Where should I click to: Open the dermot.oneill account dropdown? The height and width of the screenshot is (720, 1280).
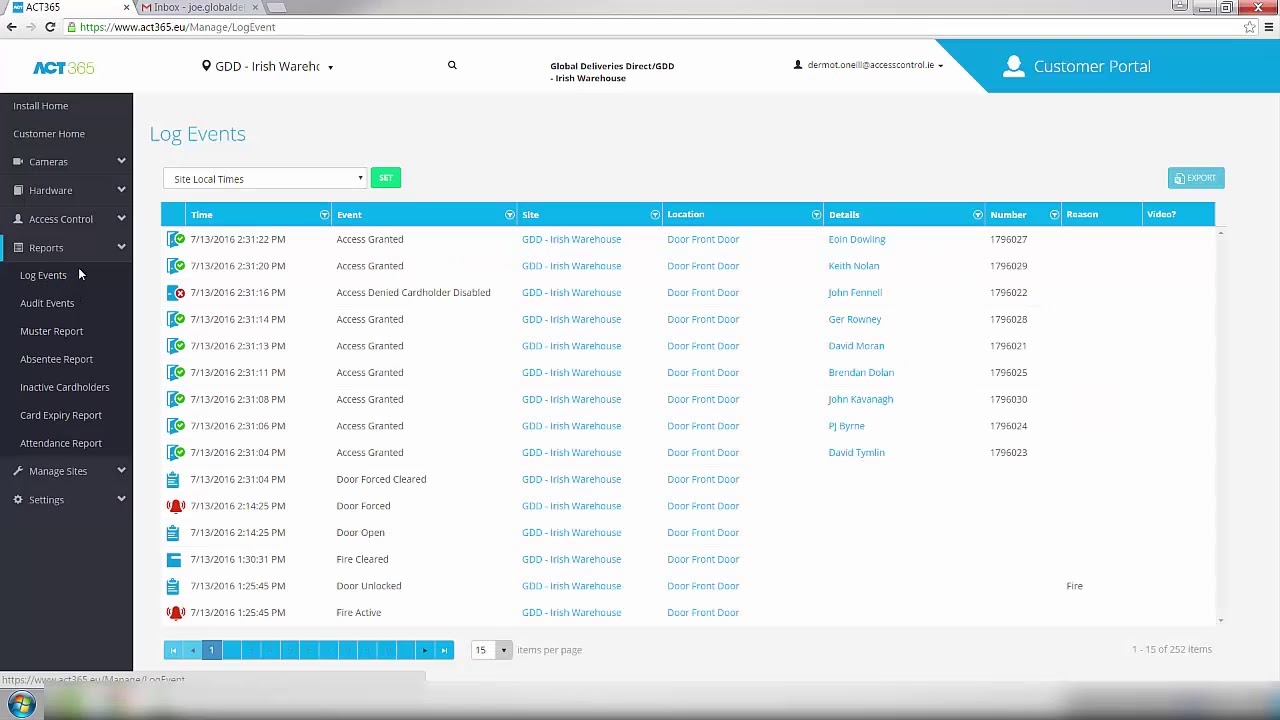[868, 65]
